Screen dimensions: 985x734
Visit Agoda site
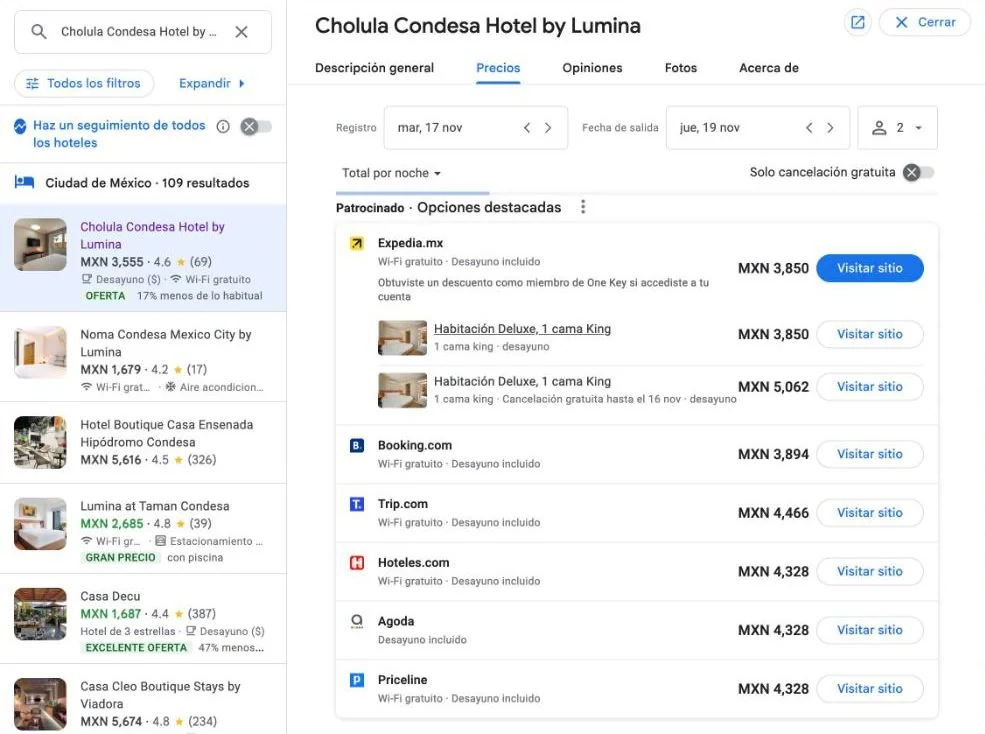(x=869, y=630)
